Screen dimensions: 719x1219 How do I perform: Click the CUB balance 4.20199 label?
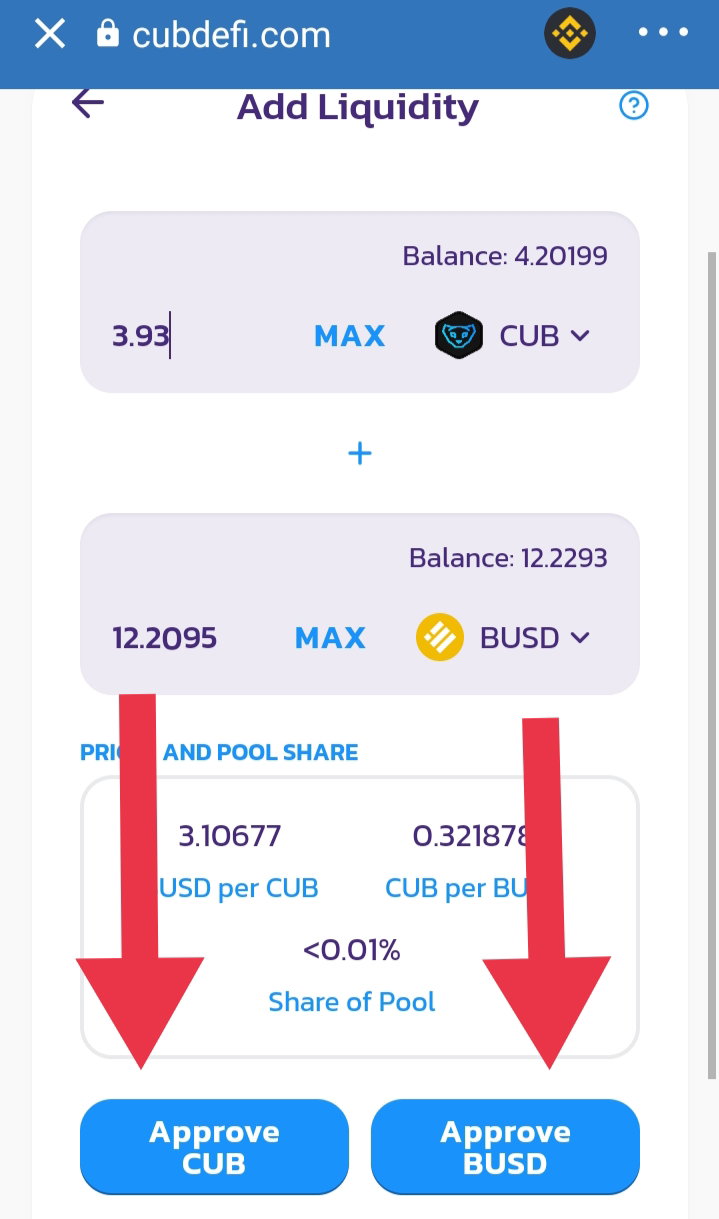(x=505, y=256)
